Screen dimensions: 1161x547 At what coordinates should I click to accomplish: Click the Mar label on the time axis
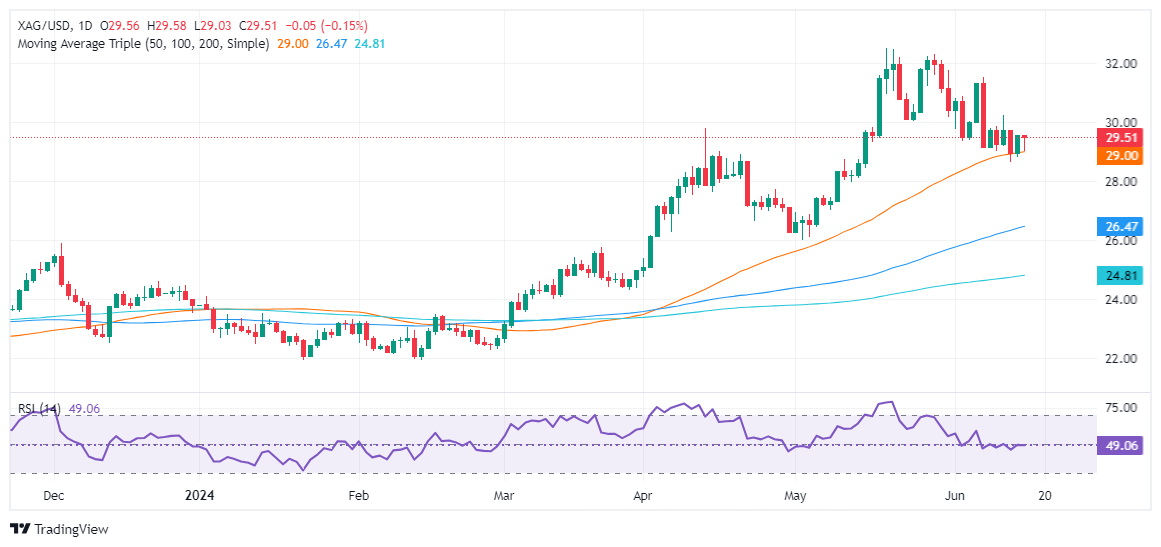coord(504,496)
